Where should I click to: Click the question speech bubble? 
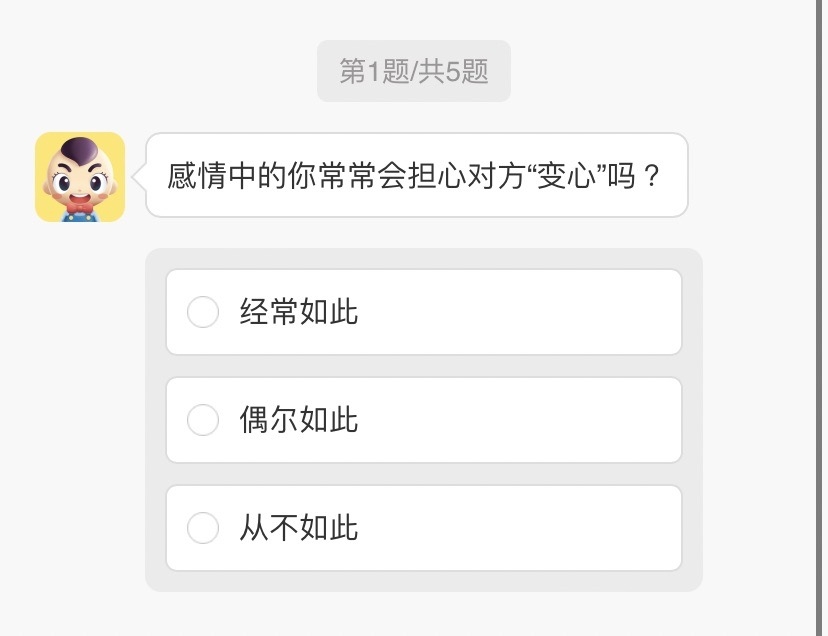pos(415,176)
